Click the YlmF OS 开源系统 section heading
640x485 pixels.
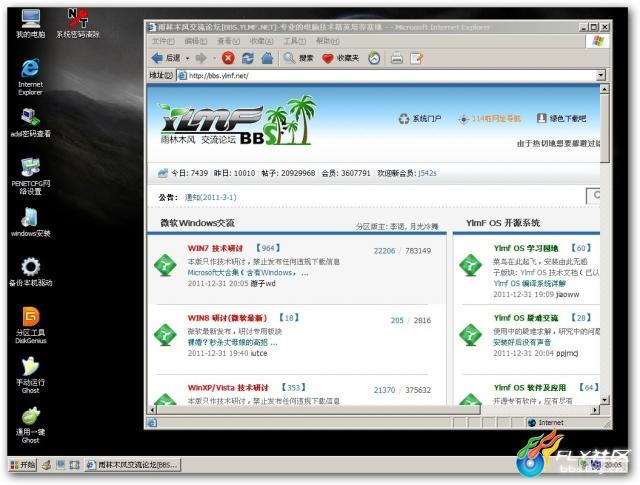503,223
